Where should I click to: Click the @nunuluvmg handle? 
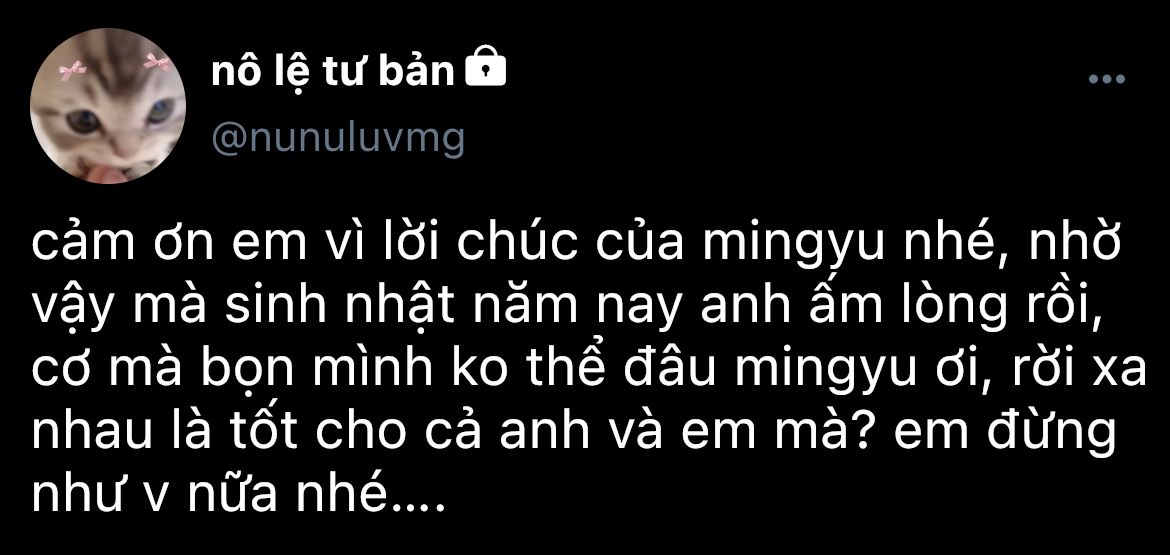(338, 138)
